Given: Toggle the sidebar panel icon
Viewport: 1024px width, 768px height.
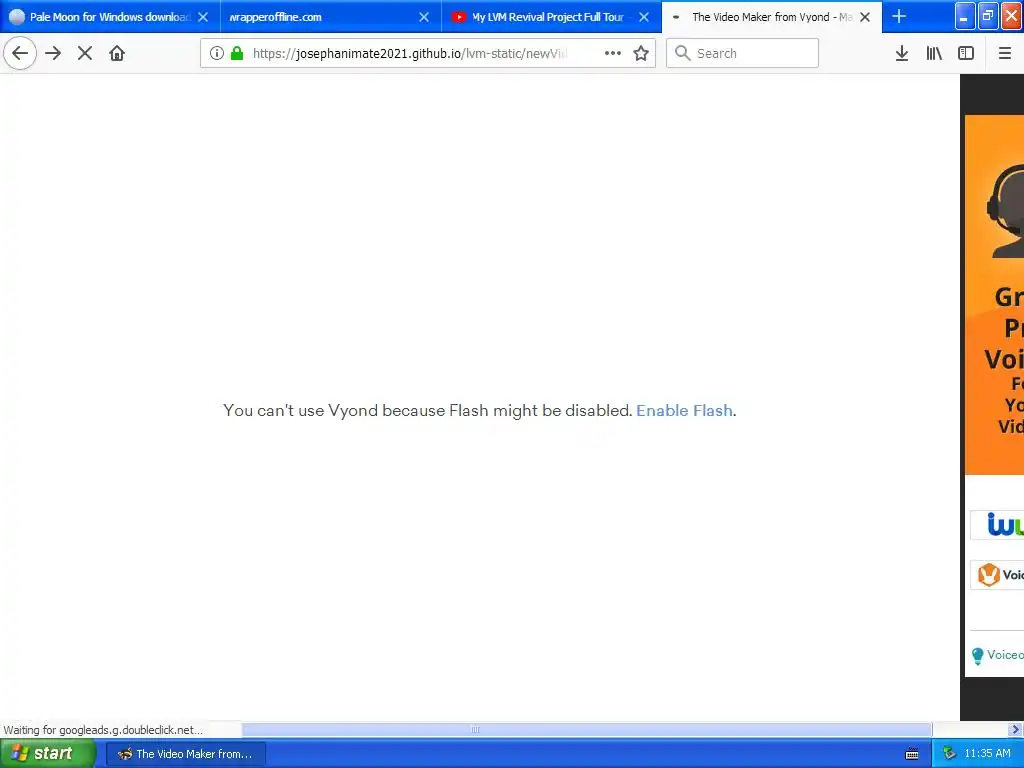Looking at the screenshot, I should pyautogui.click(x=966, y=54).
